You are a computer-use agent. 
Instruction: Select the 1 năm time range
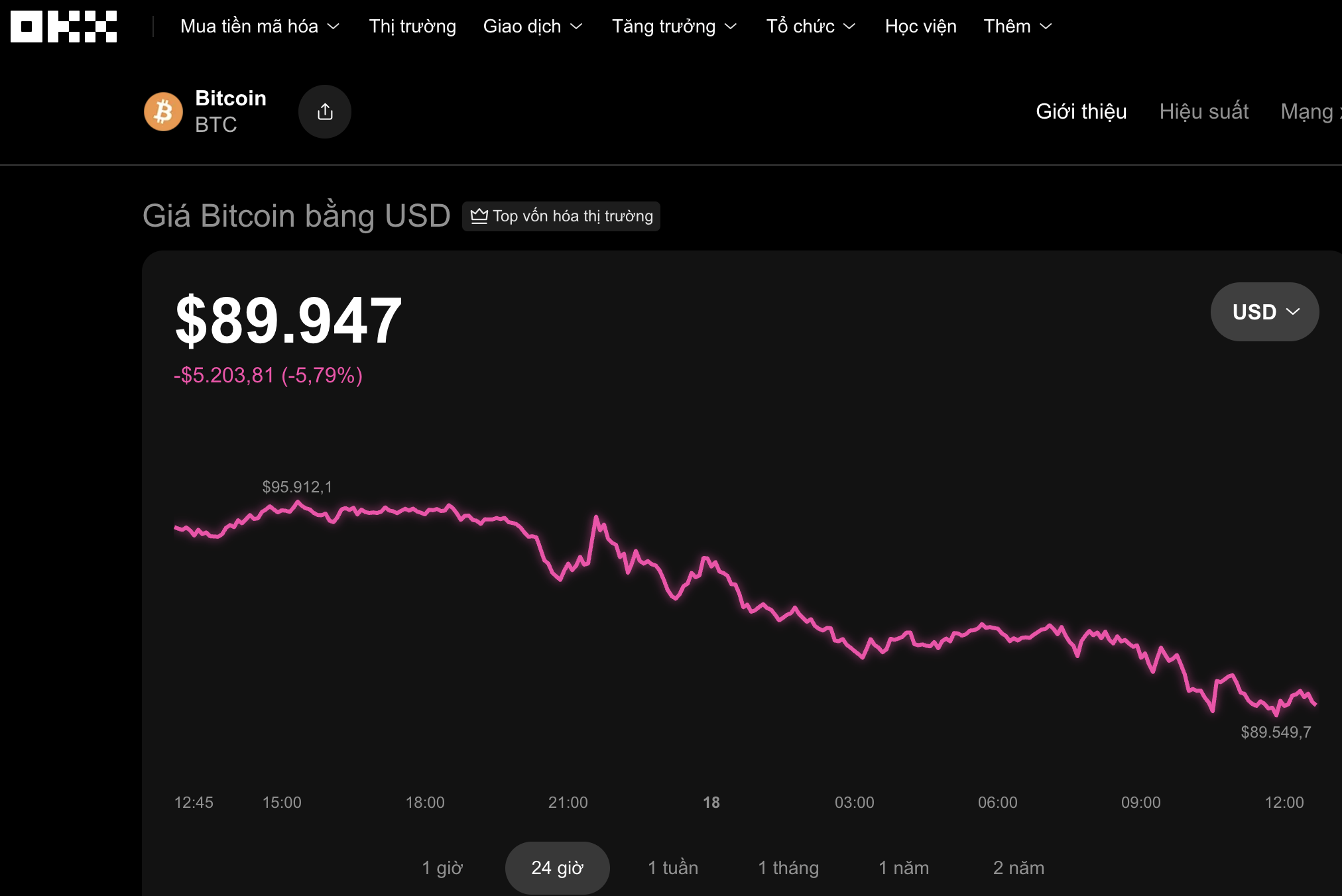coord(904,867)
